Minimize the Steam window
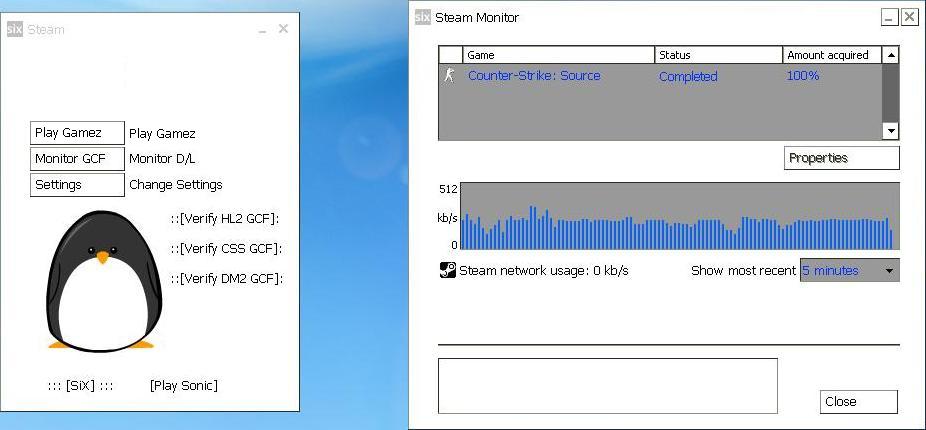This screenshot has height=430, width=926. 263,30
